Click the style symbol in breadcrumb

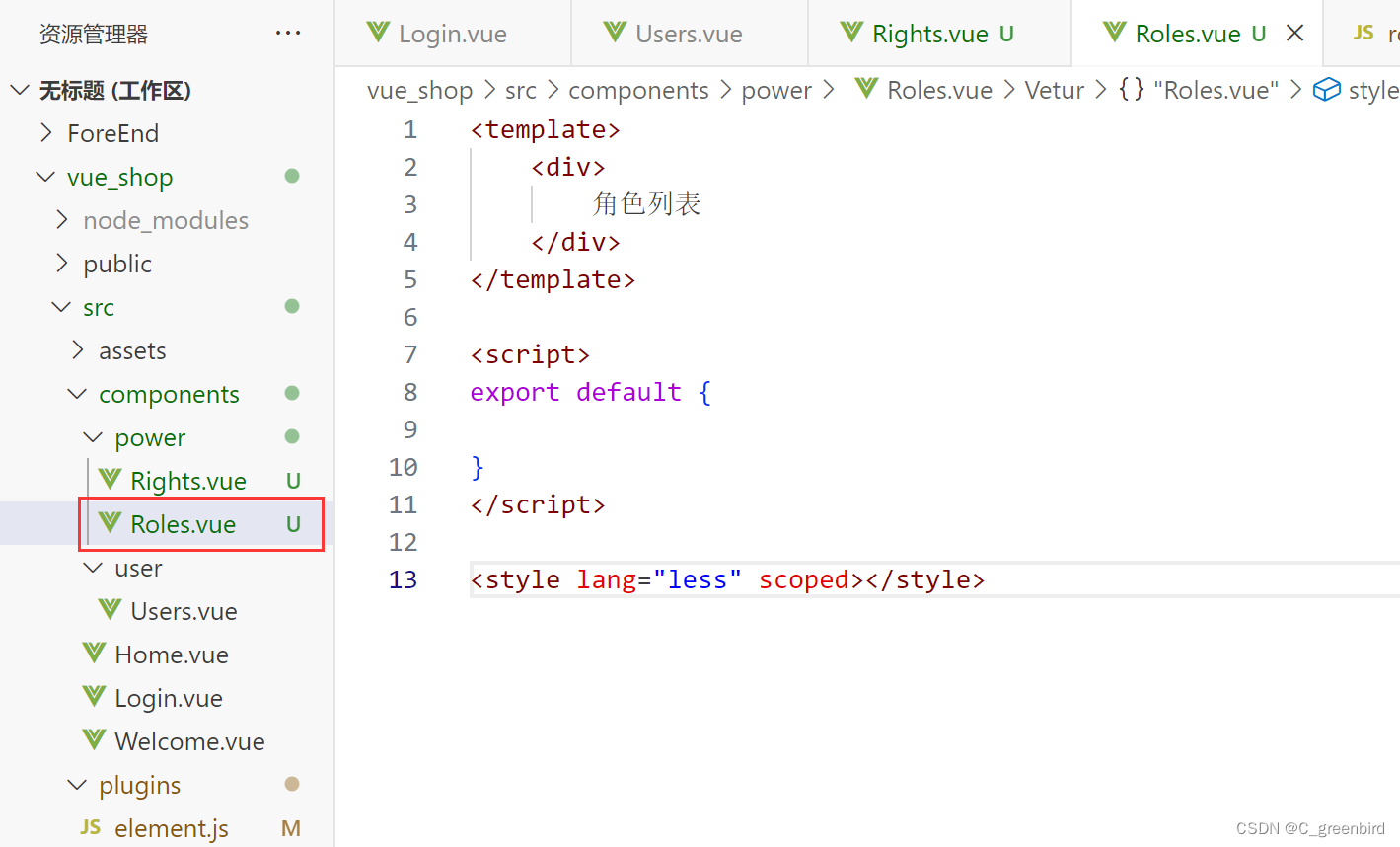click(1373, 91)
